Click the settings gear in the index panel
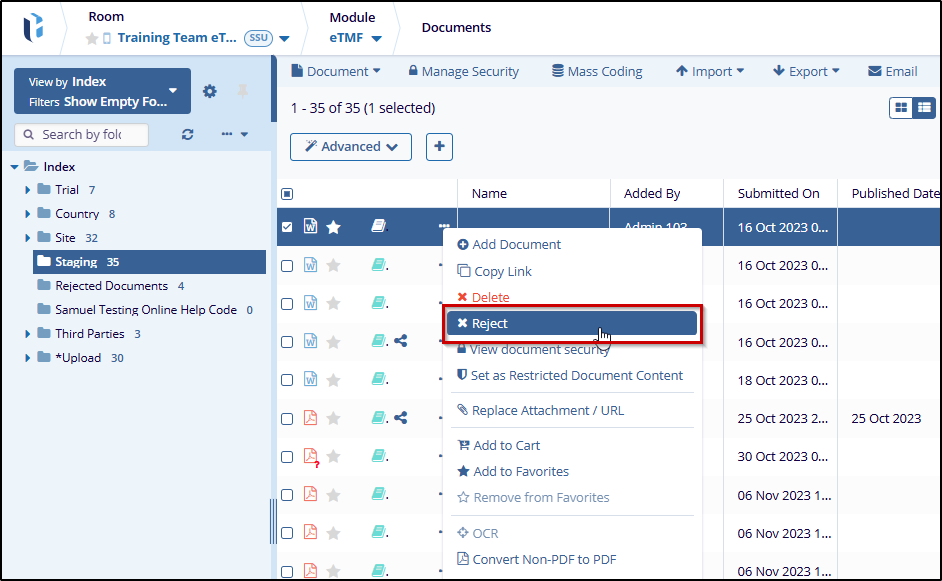Image resolution: width=942 pixels, height=581 pixels. [209, 91]
